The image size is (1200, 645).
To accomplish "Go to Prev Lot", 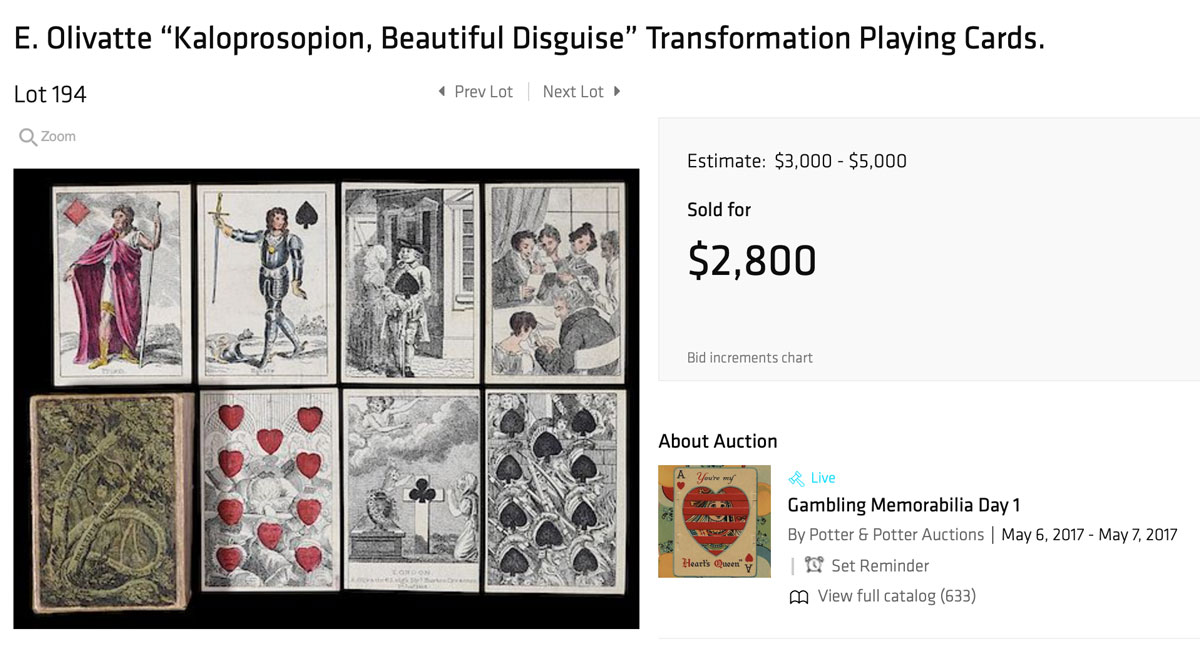I will click(x=483, y=92).
